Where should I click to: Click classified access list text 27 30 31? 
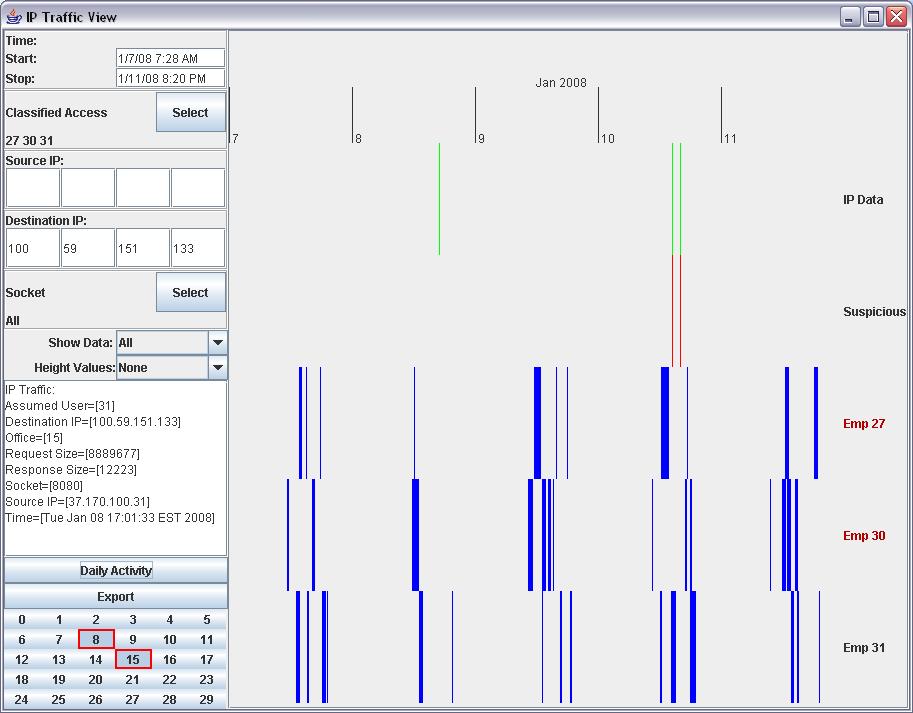(x=30, y=140)
